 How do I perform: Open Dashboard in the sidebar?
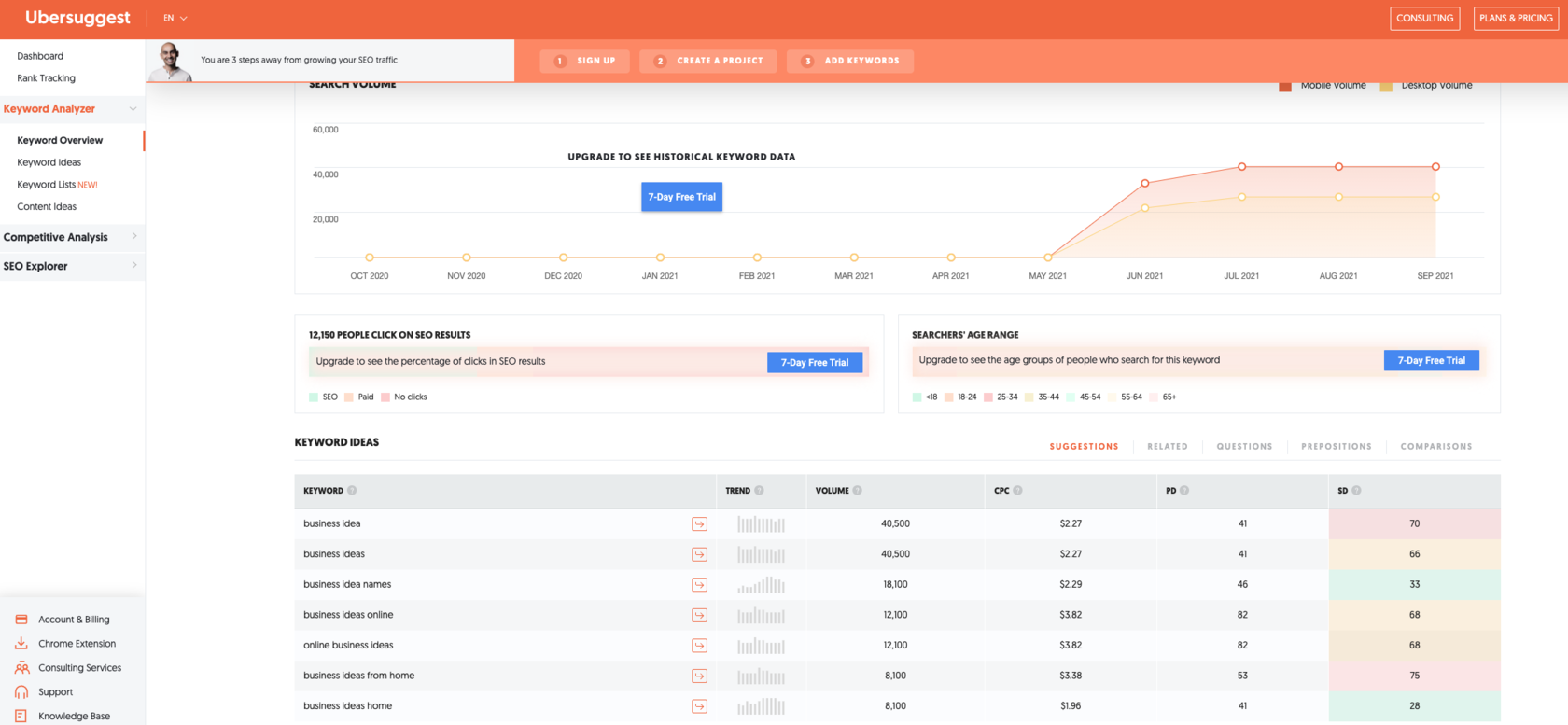click(x=40, y=56)
